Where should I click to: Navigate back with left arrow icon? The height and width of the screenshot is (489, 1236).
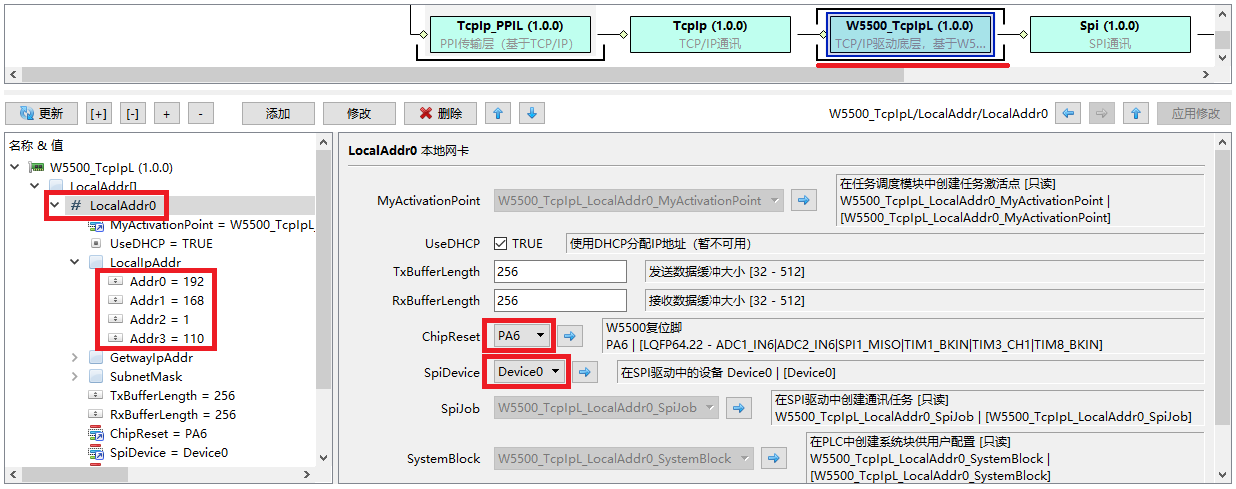[x=1068, y=114]
